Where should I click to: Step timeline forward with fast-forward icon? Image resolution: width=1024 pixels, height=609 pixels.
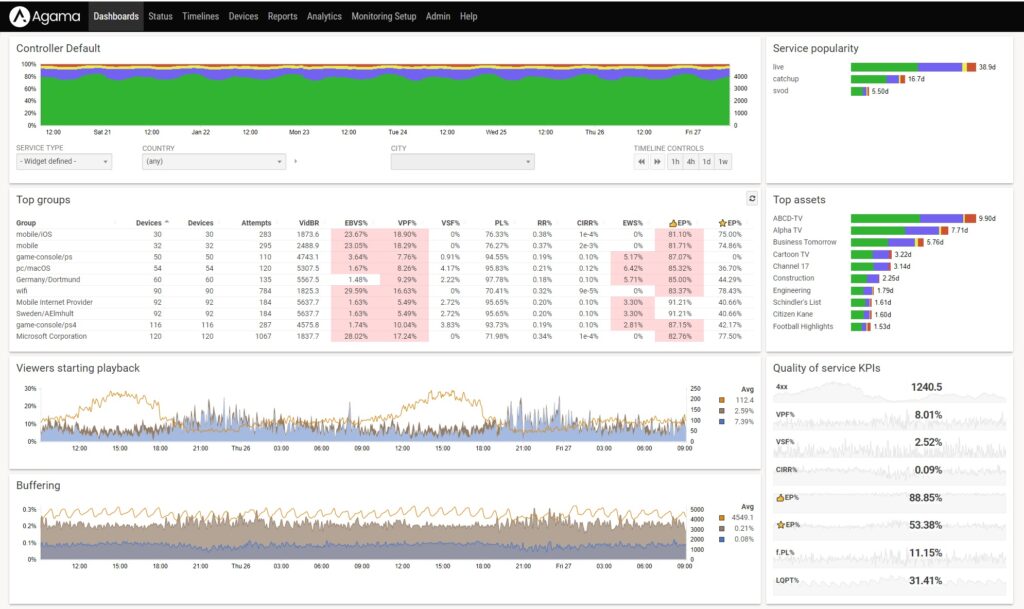click(657, 162)
